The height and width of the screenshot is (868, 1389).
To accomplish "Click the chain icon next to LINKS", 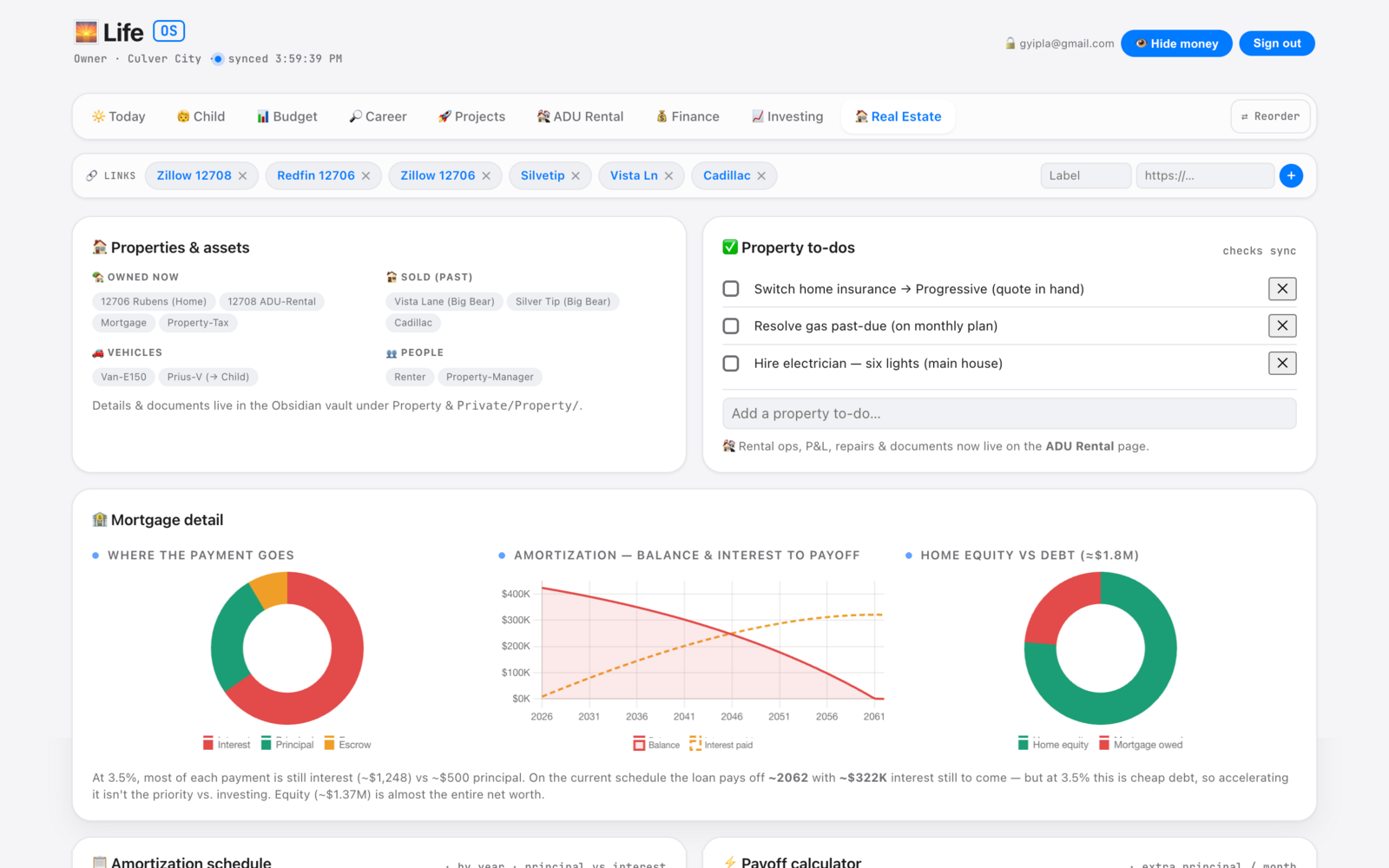I will click(x=92, y=175).
